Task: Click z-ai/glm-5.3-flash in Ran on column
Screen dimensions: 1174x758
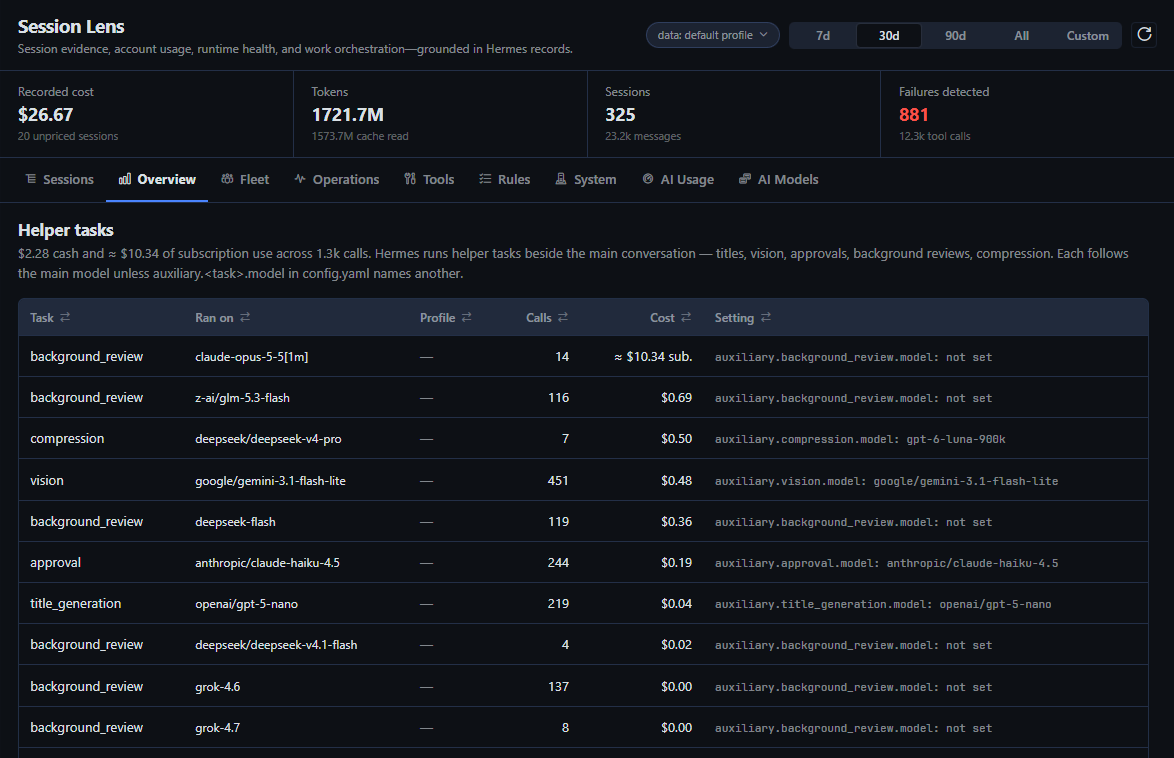Action: click(242, 398)
